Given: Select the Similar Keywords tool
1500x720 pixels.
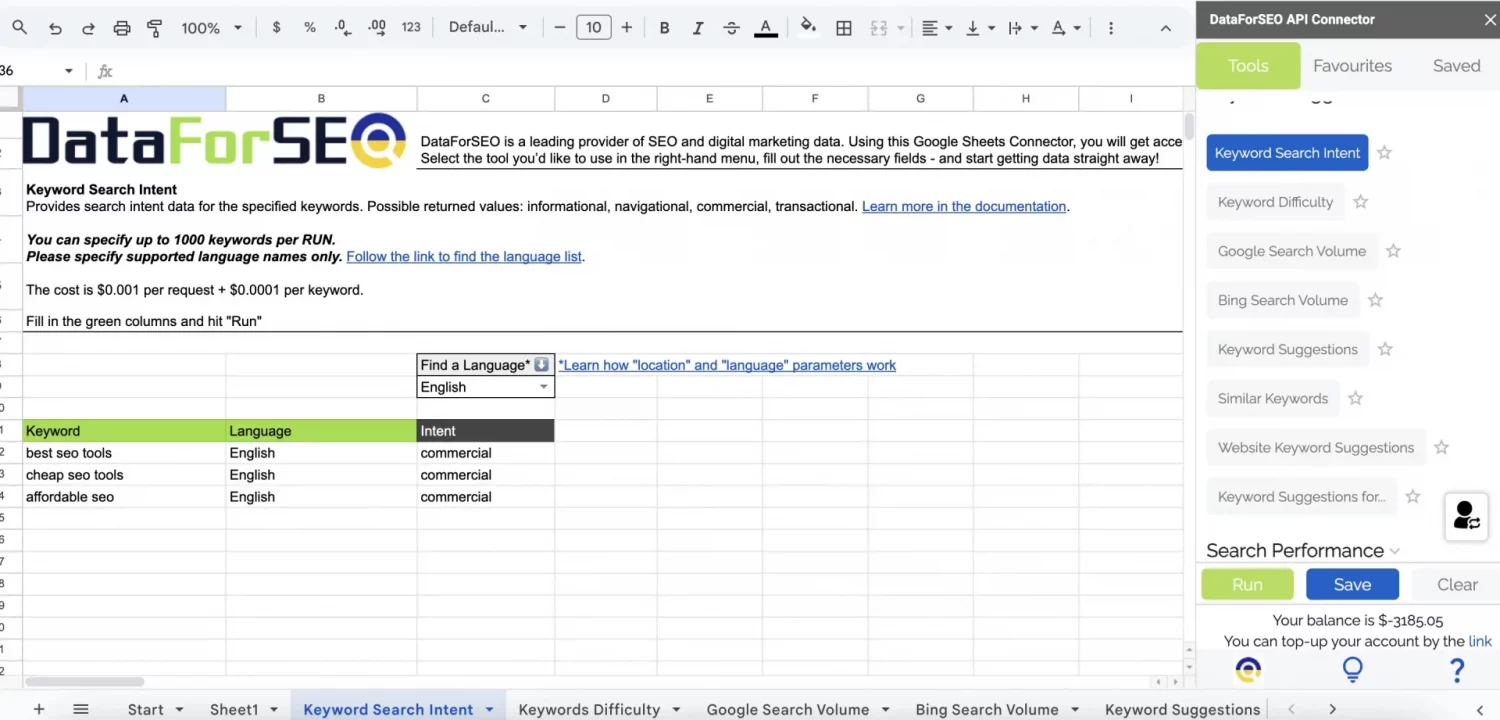Looking at the screenshot, I should pos(1272,398).
